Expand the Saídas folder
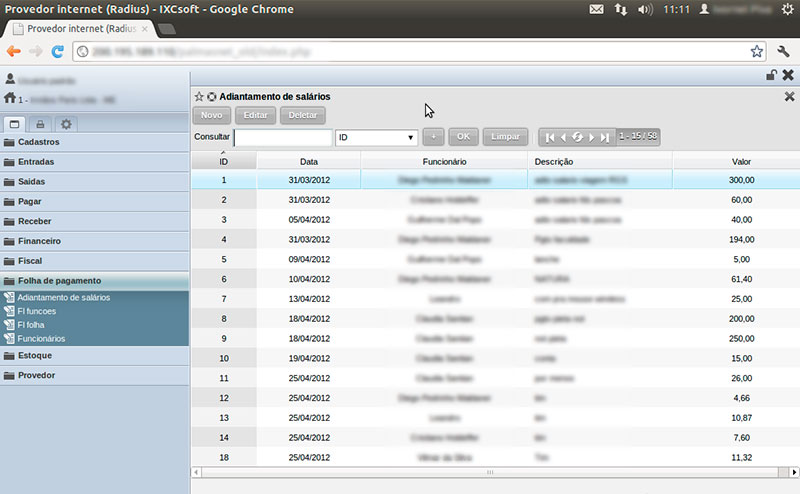This screenshot has width=800, height=494. point(94,182)
